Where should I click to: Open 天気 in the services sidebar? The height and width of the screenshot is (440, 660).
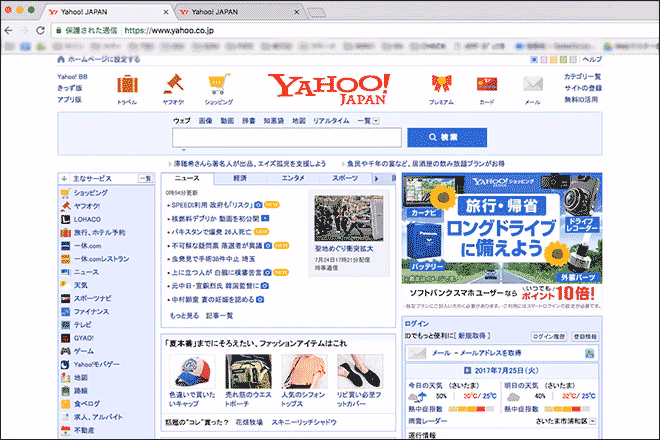[81, 285]
